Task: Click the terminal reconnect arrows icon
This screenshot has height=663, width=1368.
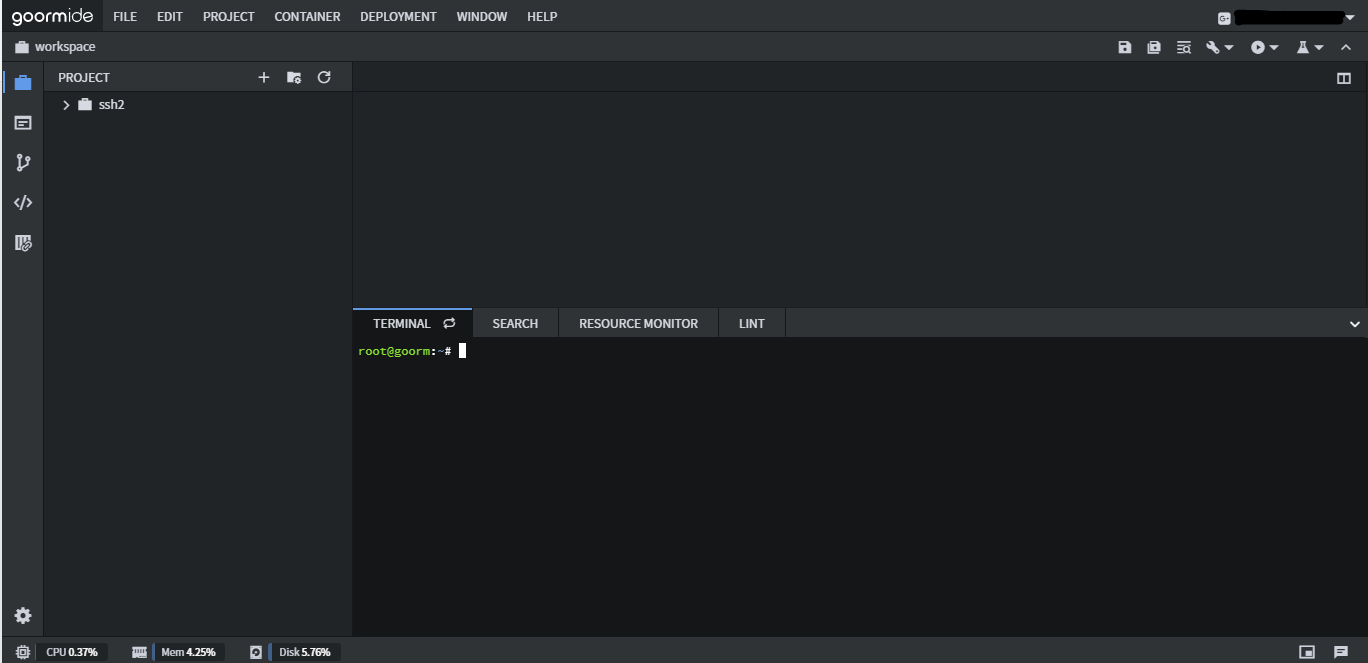Action: click(x=449, y=323)
